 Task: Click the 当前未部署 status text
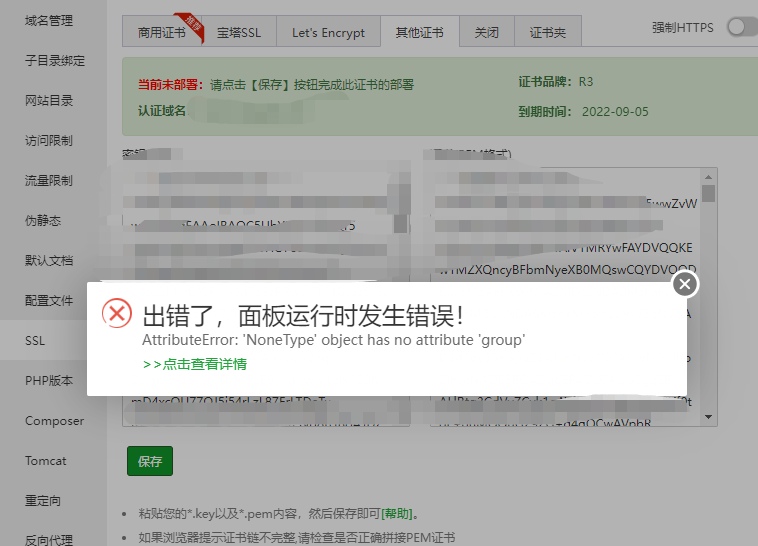(170, 85)
